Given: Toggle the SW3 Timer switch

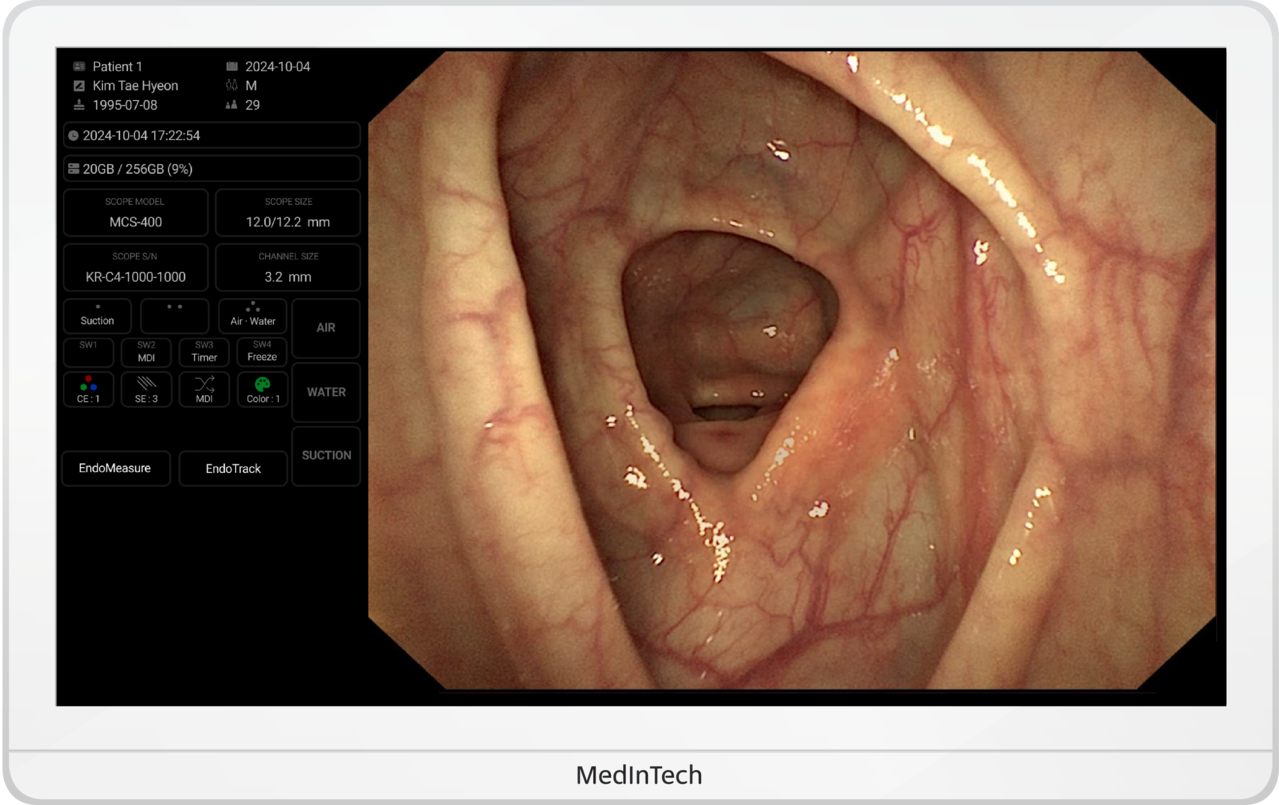Looking at the screenshot, I should tap(204, 352).
